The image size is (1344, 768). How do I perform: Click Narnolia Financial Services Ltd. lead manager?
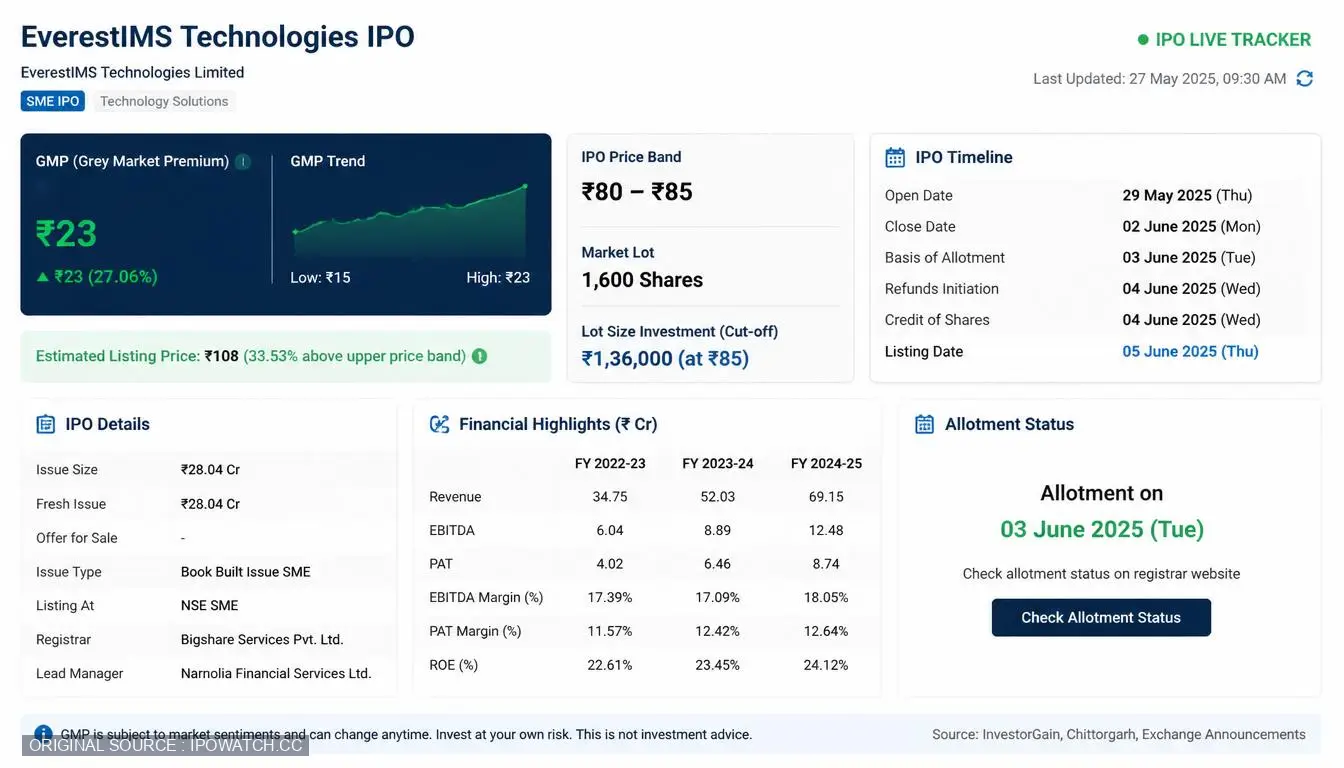click(276, 673)
